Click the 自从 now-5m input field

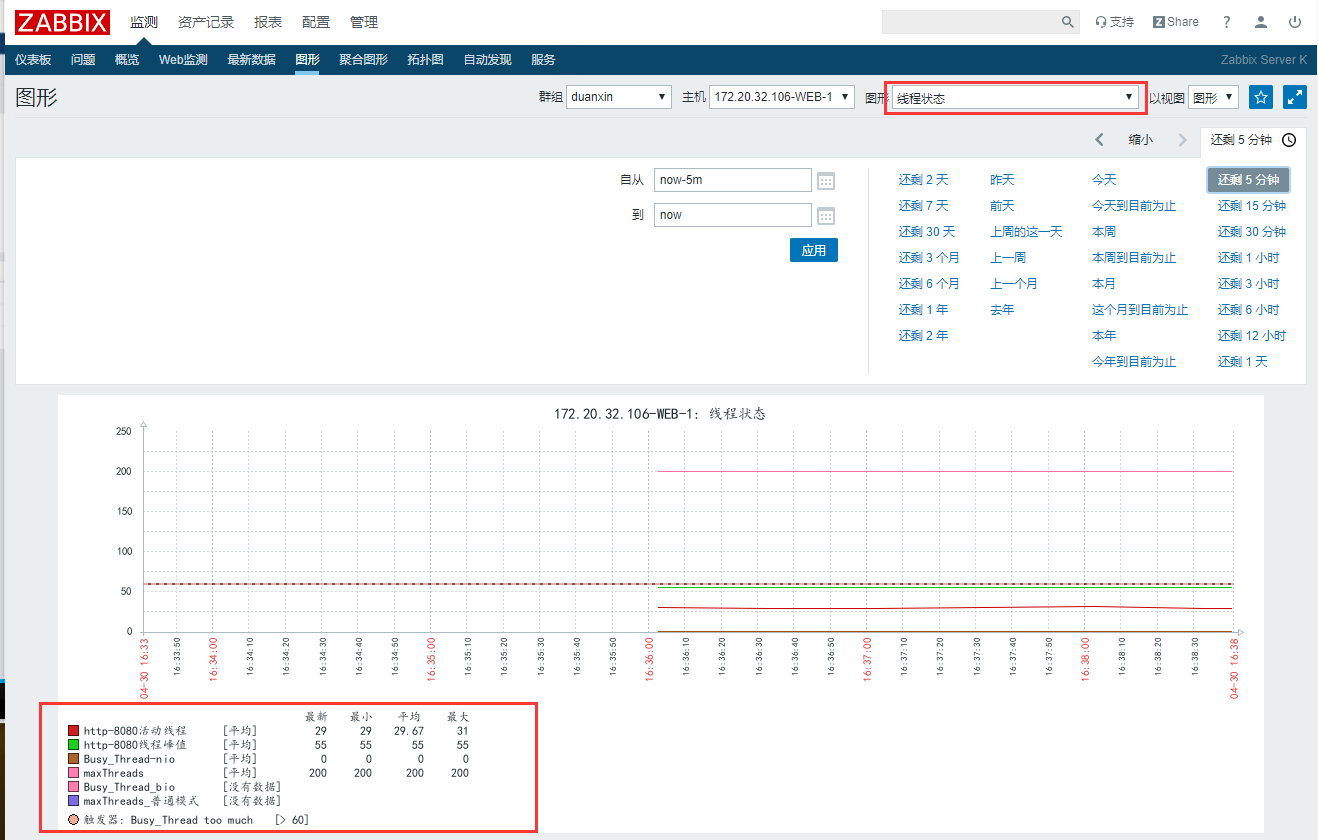click(x=732, y=180)
